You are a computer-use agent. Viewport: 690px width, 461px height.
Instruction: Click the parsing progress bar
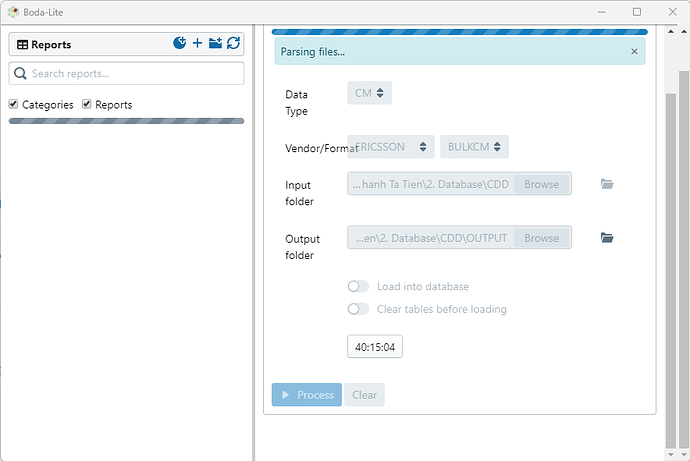point(459,32)
